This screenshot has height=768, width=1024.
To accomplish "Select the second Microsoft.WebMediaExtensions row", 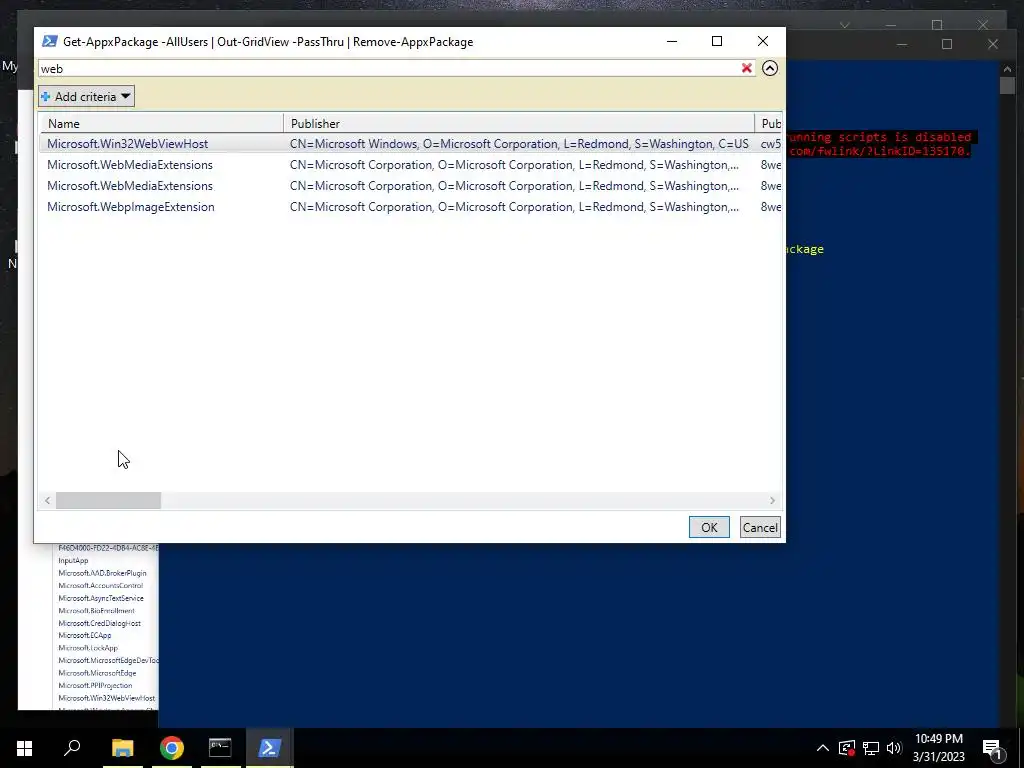I will tap(411, 185).
